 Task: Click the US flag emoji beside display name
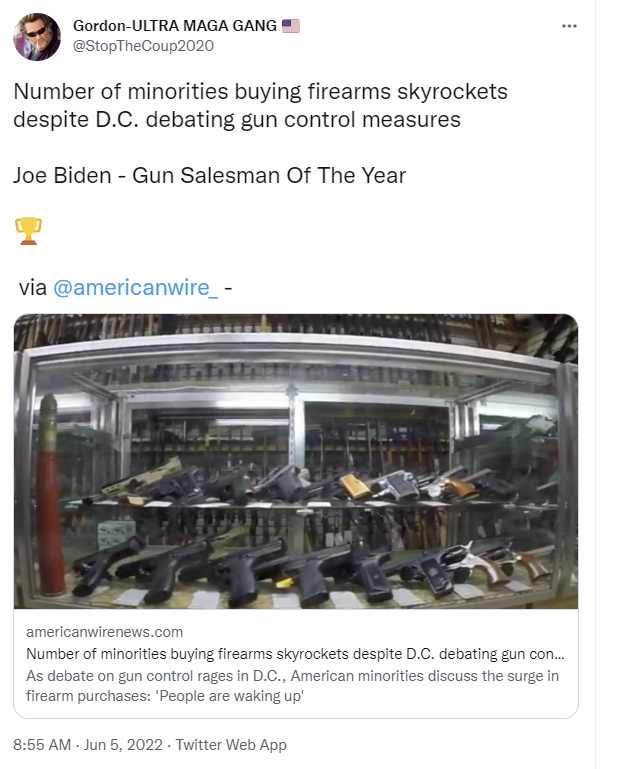291,26
